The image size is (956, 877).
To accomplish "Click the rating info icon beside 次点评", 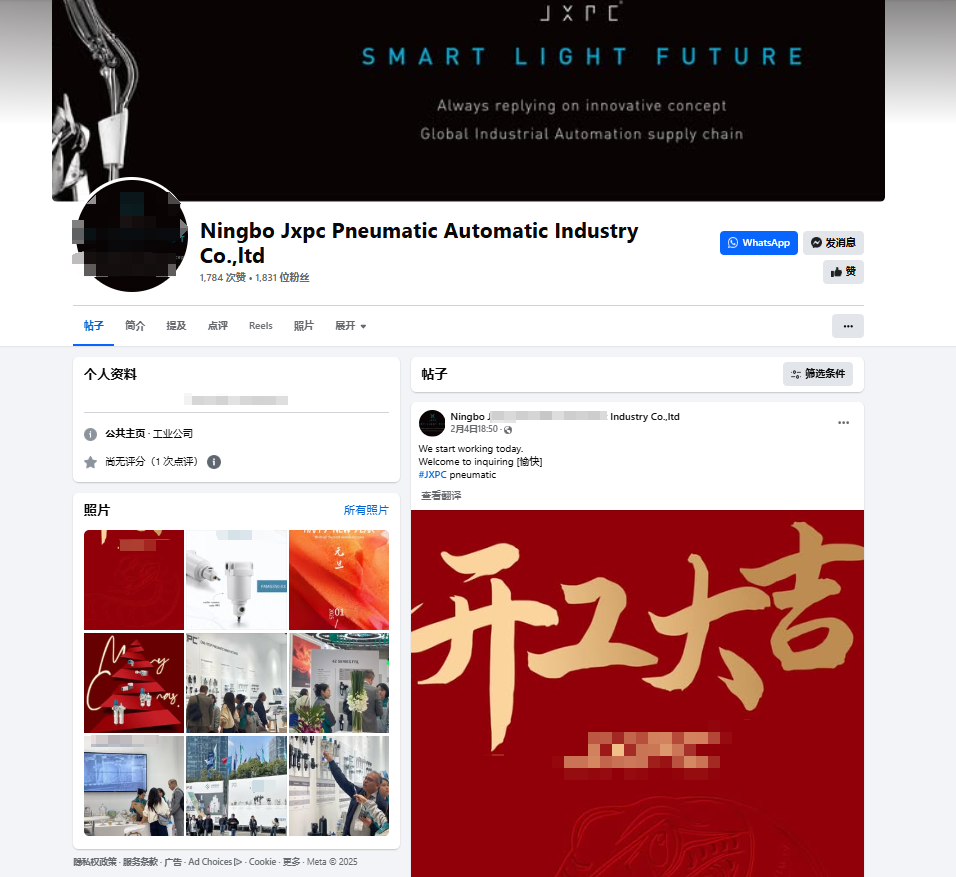I will click(x=214, y=462).
